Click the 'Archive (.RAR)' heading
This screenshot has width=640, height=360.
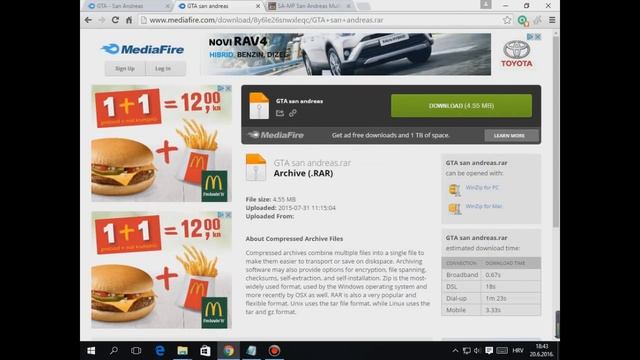coord(303,173)
